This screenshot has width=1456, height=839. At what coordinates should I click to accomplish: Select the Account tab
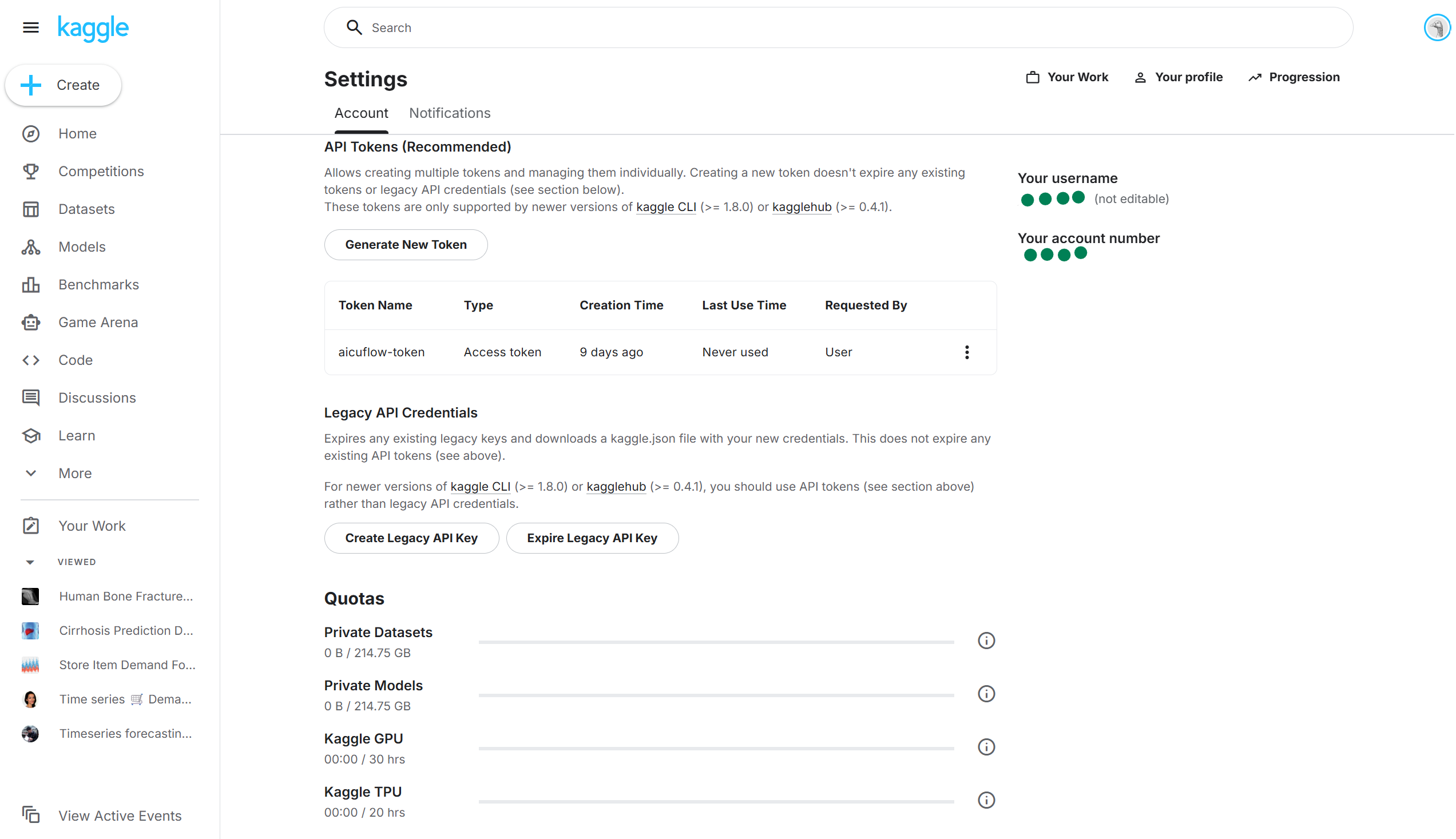click(362, 113)
